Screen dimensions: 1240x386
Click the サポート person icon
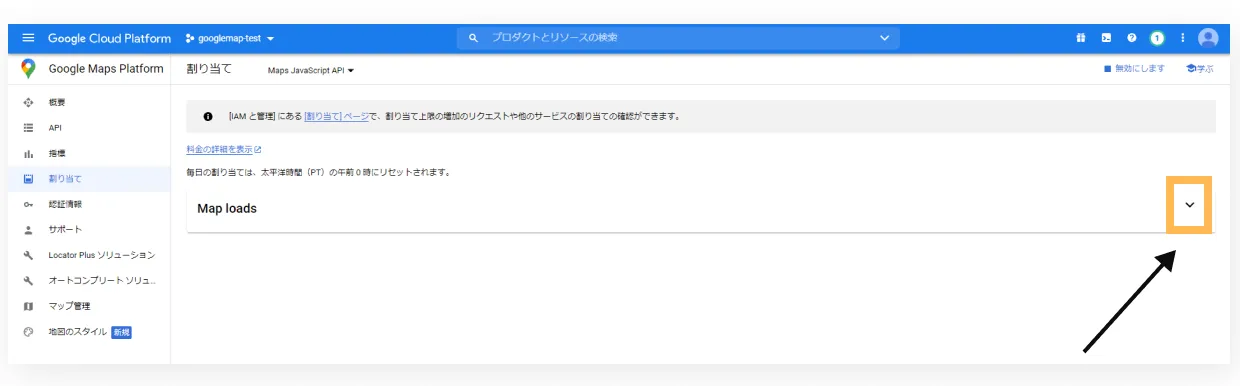[28, 230]
